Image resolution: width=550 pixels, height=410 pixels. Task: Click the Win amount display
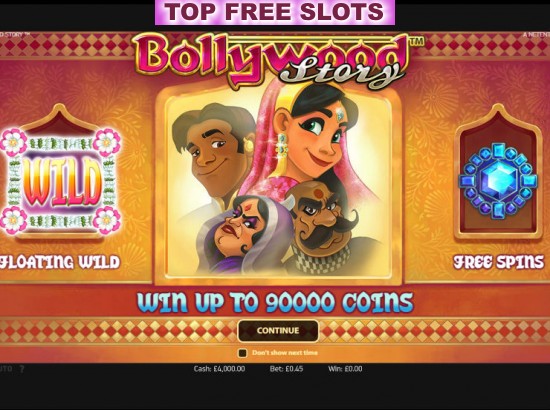pyautogui.click(x=345, y=369)
